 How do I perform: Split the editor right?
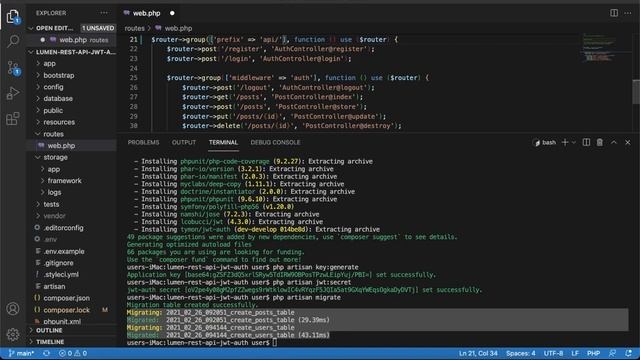(614, 13)
